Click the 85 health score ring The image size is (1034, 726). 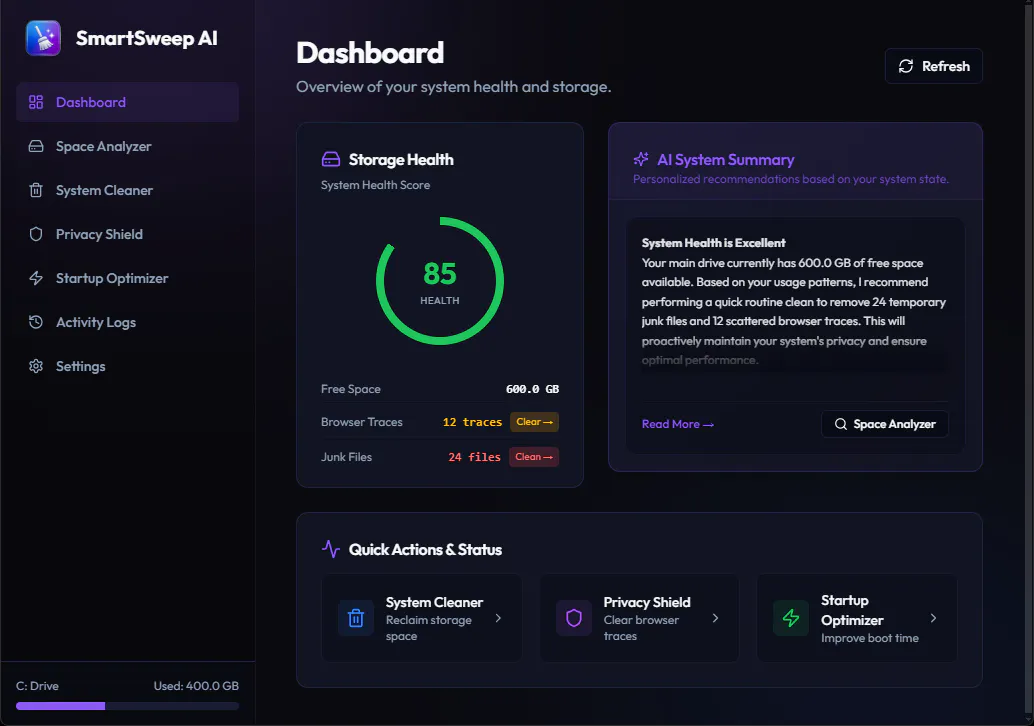point(440,281)
